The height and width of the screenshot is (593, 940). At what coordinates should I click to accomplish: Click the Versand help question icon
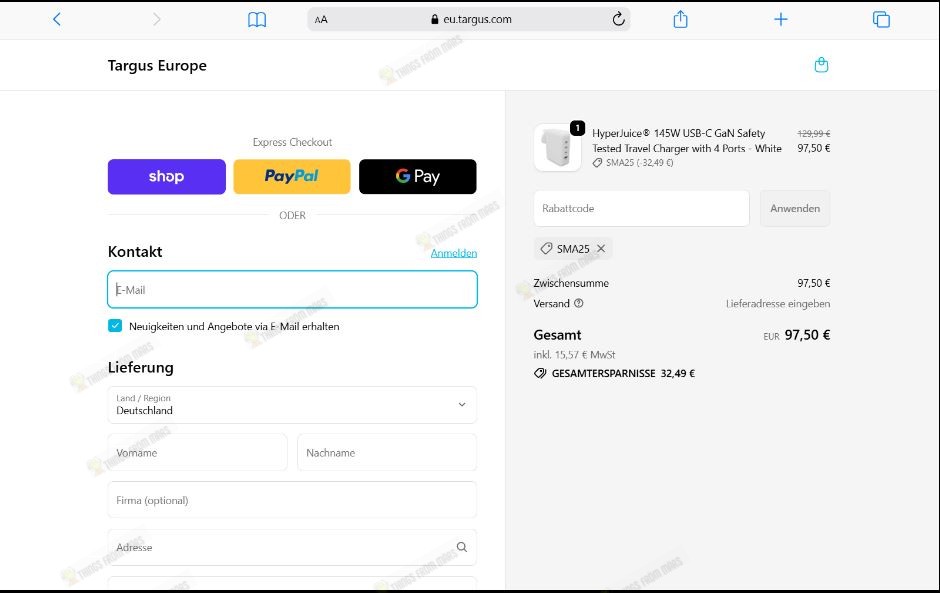(579, 303)
